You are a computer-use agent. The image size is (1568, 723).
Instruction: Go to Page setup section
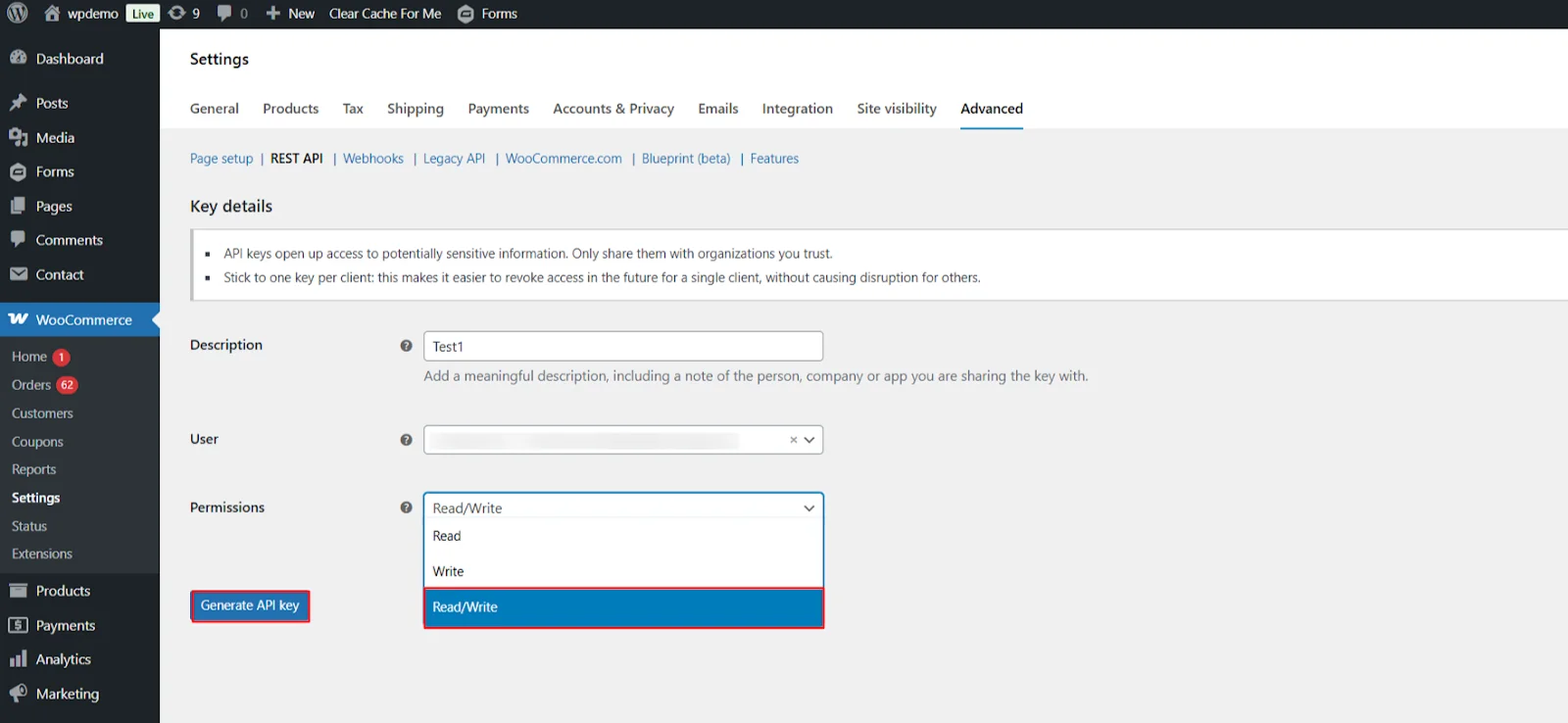(221, 159)
